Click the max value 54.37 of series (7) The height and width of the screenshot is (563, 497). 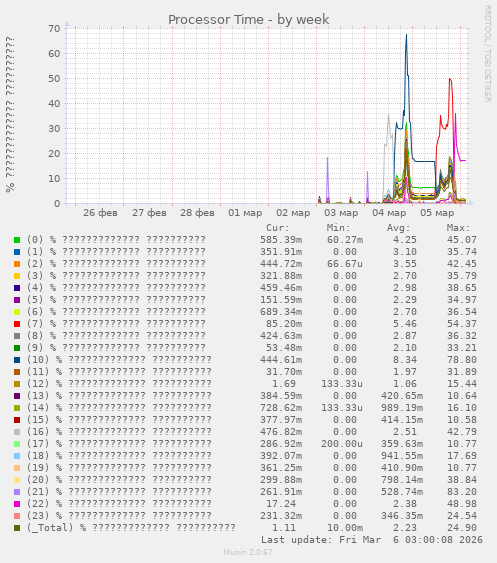pos(462,324)
